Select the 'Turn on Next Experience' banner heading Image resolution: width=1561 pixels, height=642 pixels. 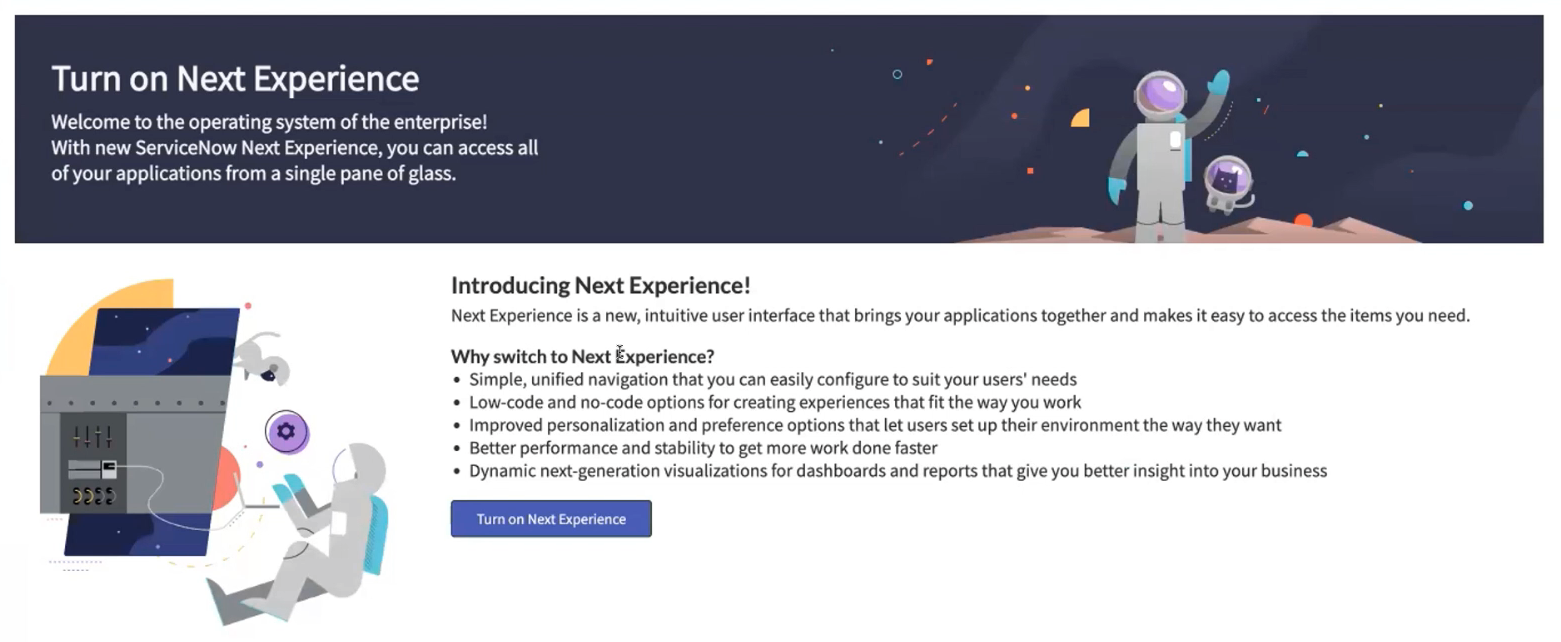(235, 78)
